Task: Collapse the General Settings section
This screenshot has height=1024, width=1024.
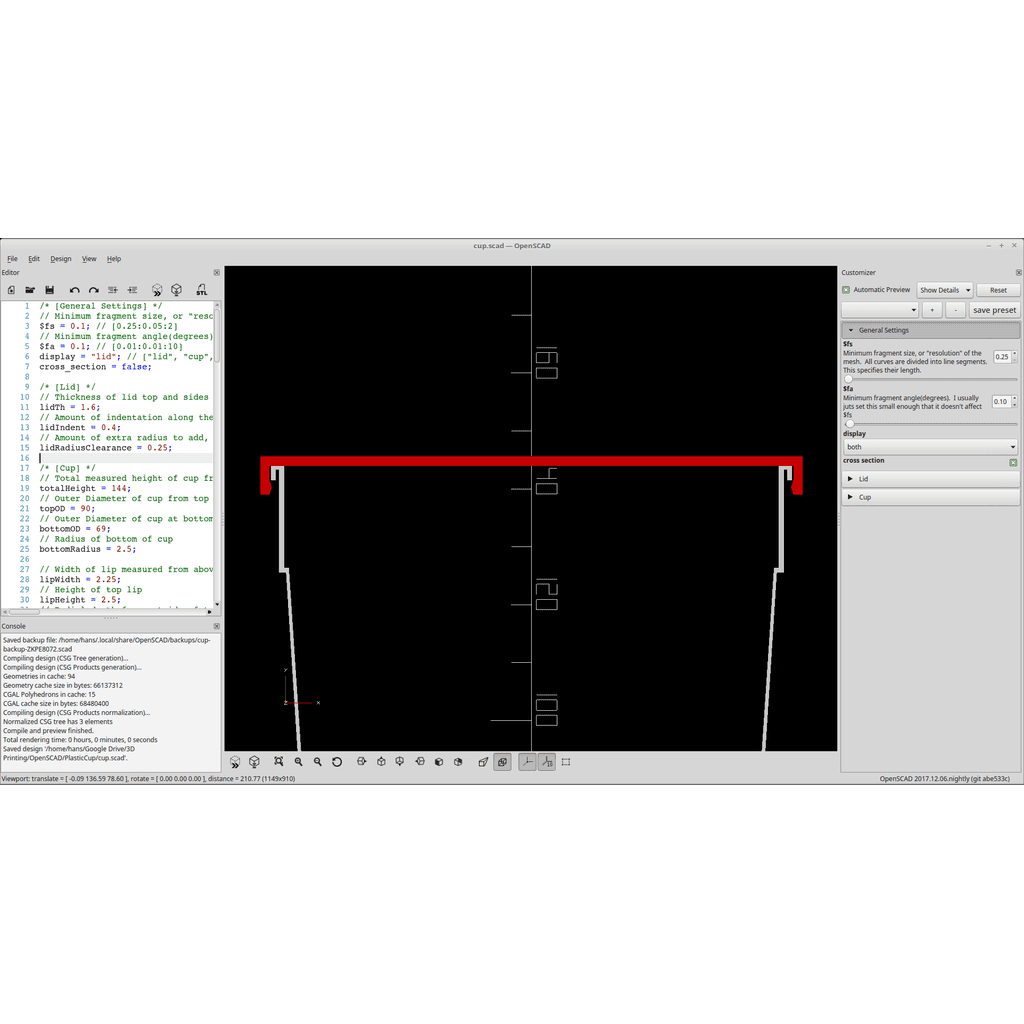Action: pyautogui.click(x=930, y=330)
